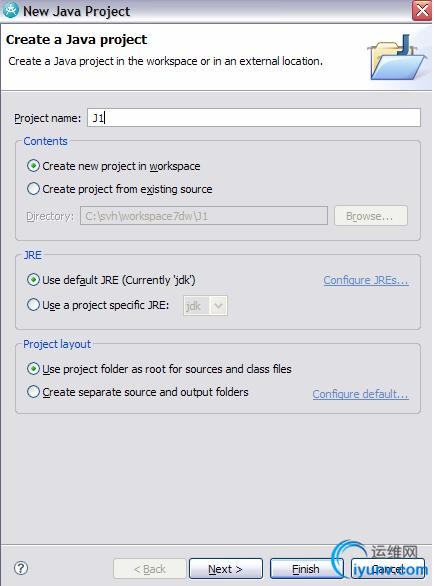Click the Eclipse icon in the title bar

(x=10, y=10)
